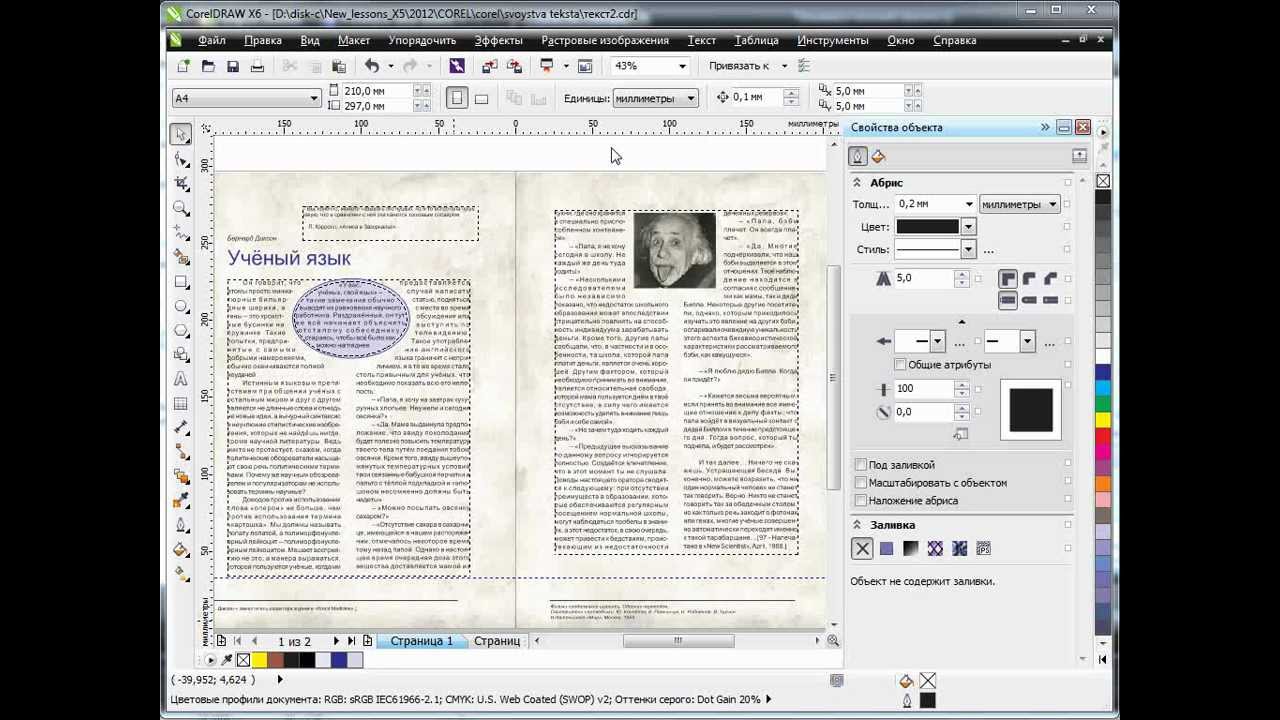Viewport: 1280px width, 720px height.
Task: Choose Uniform fill type
Action: click(x=886, y=548)
